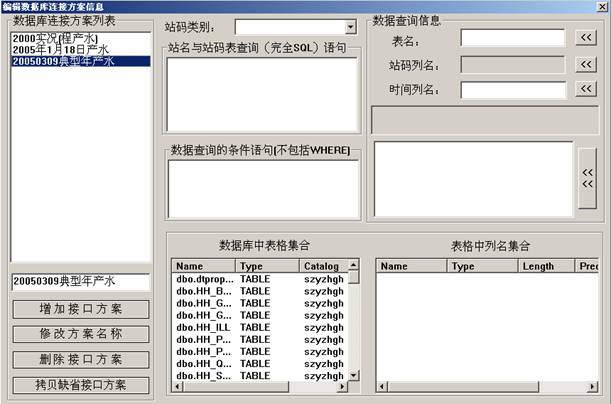The height and width of the screenshot is (404, 611).
Task: Click the 删除接口方案 button
Action: point(80,359)
